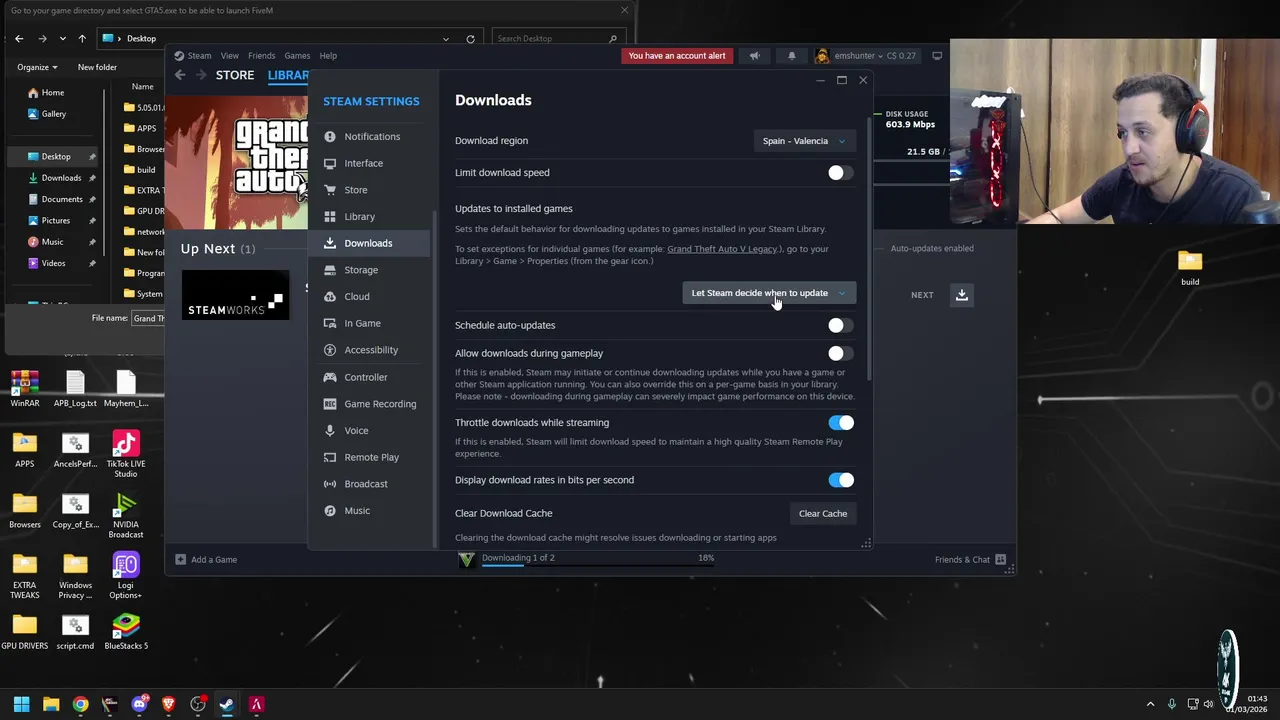This screenshot has width=1280, height=720.
Task: Open Friends menu in Steam
Action: click(x=261, y=56)
